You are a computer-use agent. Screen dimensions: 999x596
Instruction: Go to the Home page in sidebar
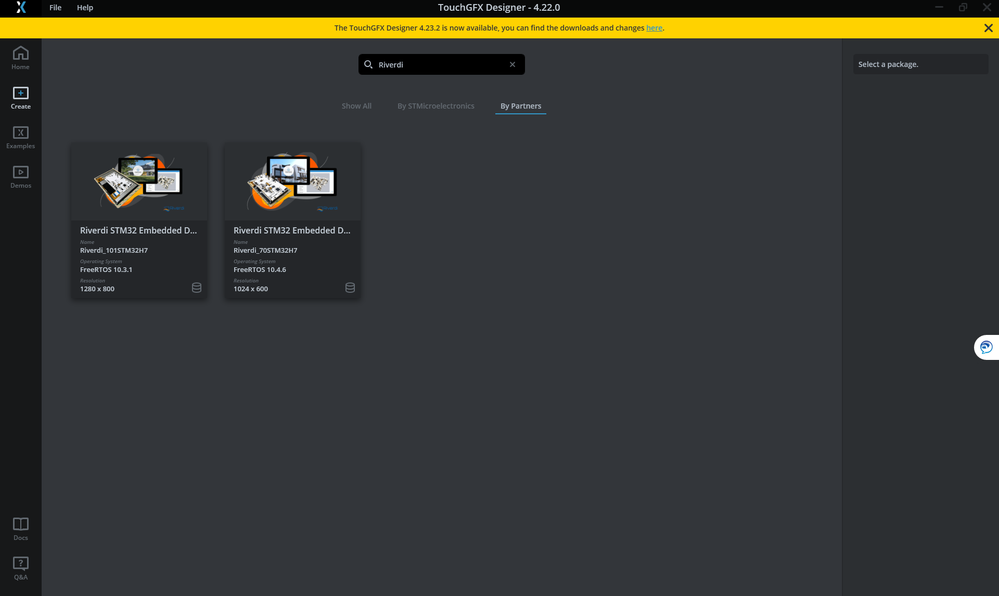pos(20,57)
